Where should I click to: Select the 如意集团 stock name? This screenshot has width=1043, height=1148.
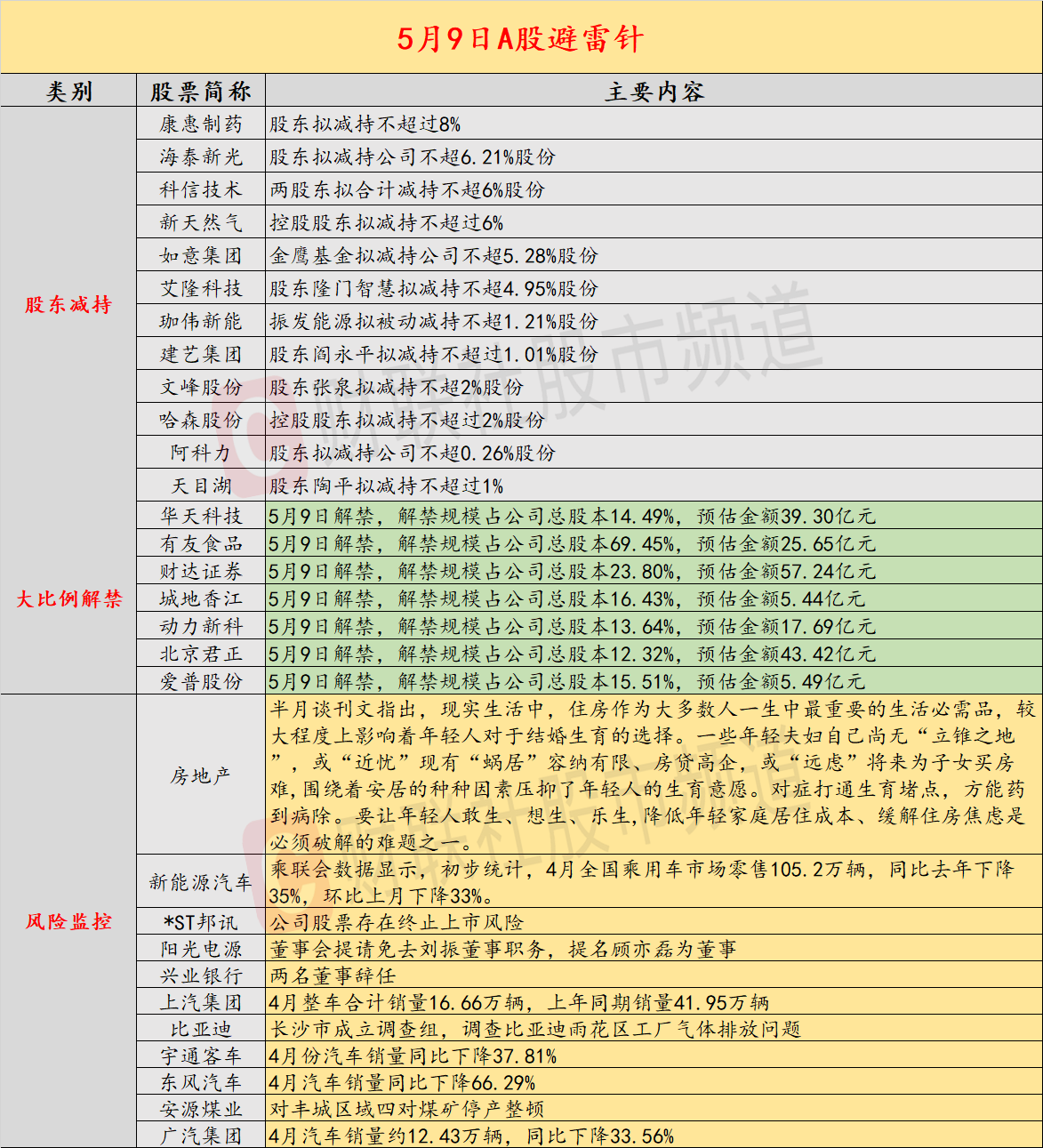(201, 255)
